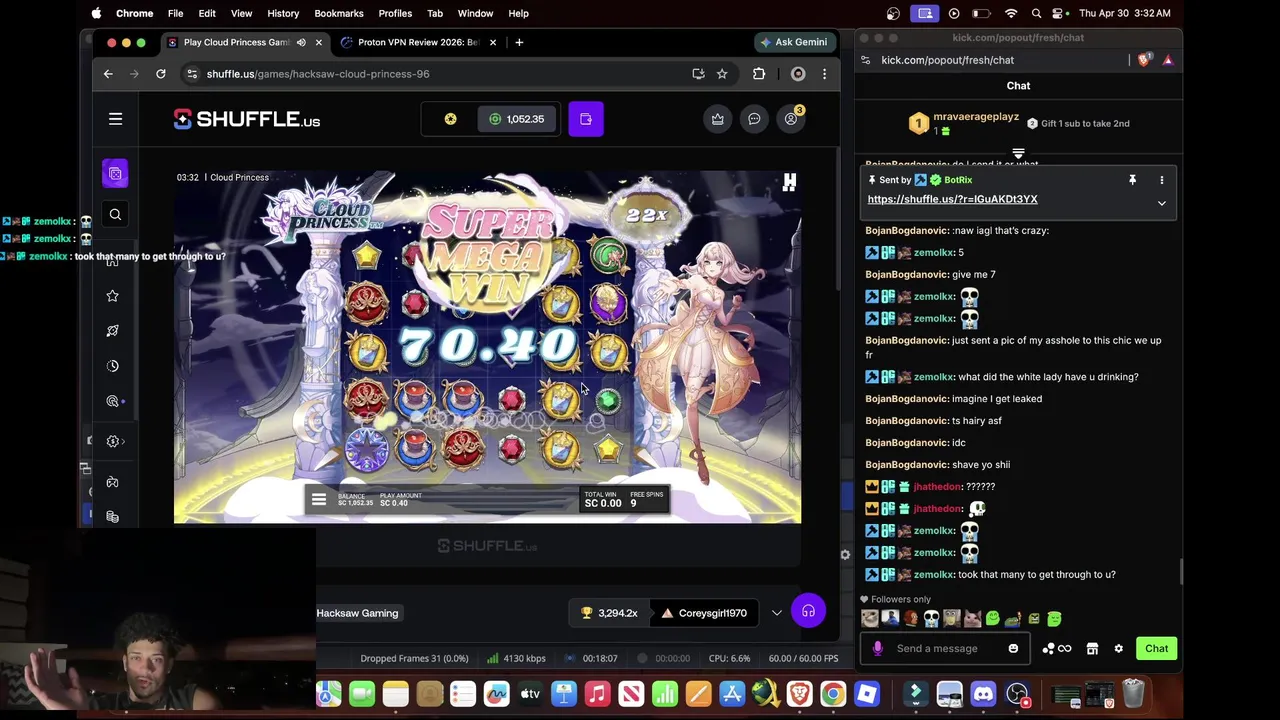Open Chrome three-dot menu
The image size is (1280, 720).
(824, 74)
